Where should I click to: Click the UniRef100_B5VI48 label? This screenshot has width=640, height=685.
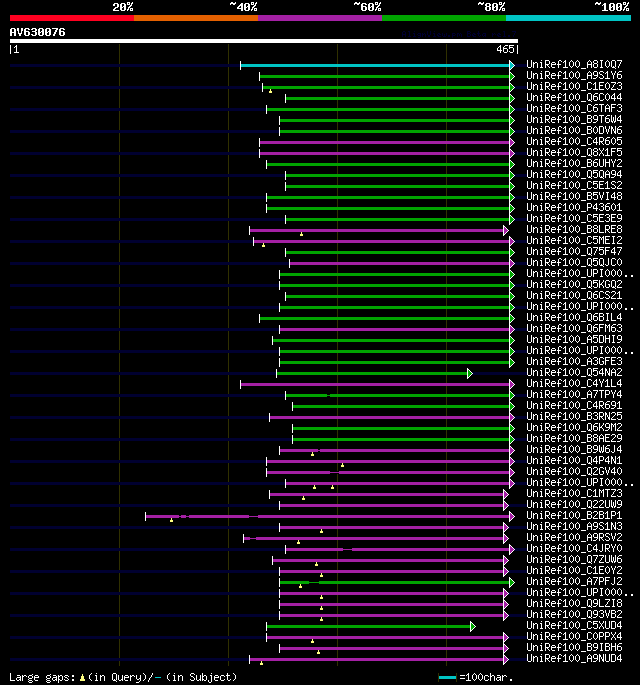[x=574, y=196]
